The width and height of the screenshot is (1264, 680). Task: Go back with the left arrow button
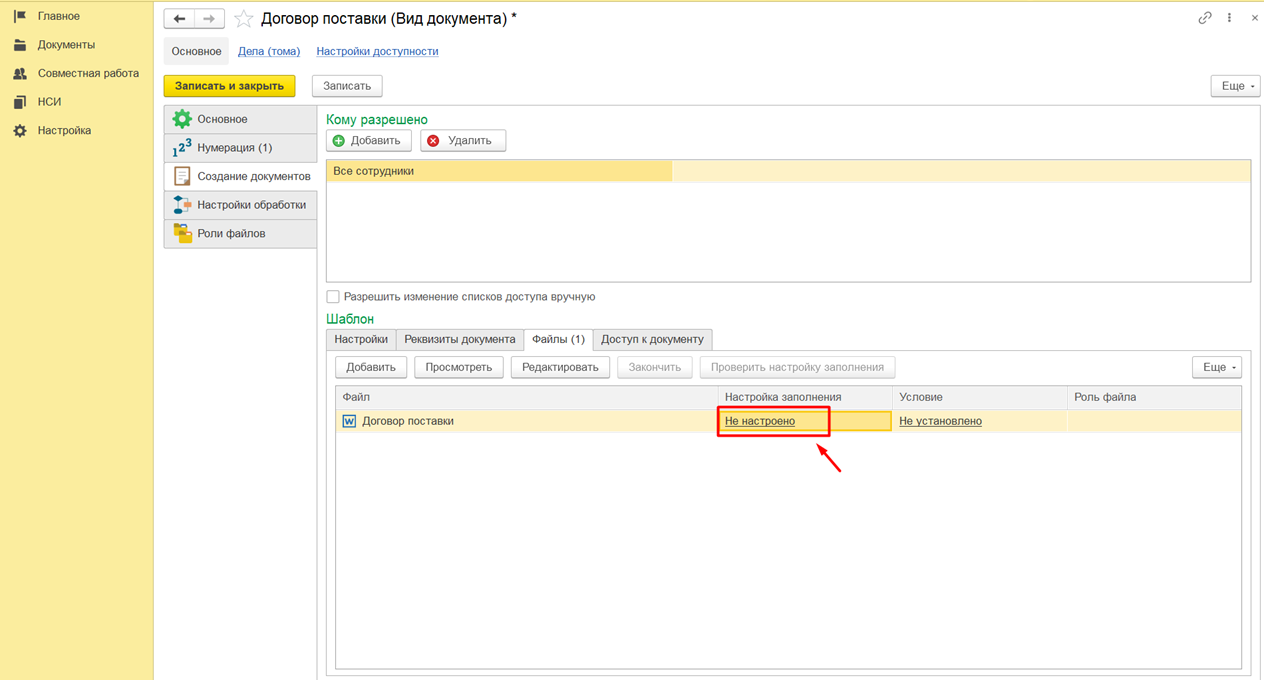pos(179,19)
